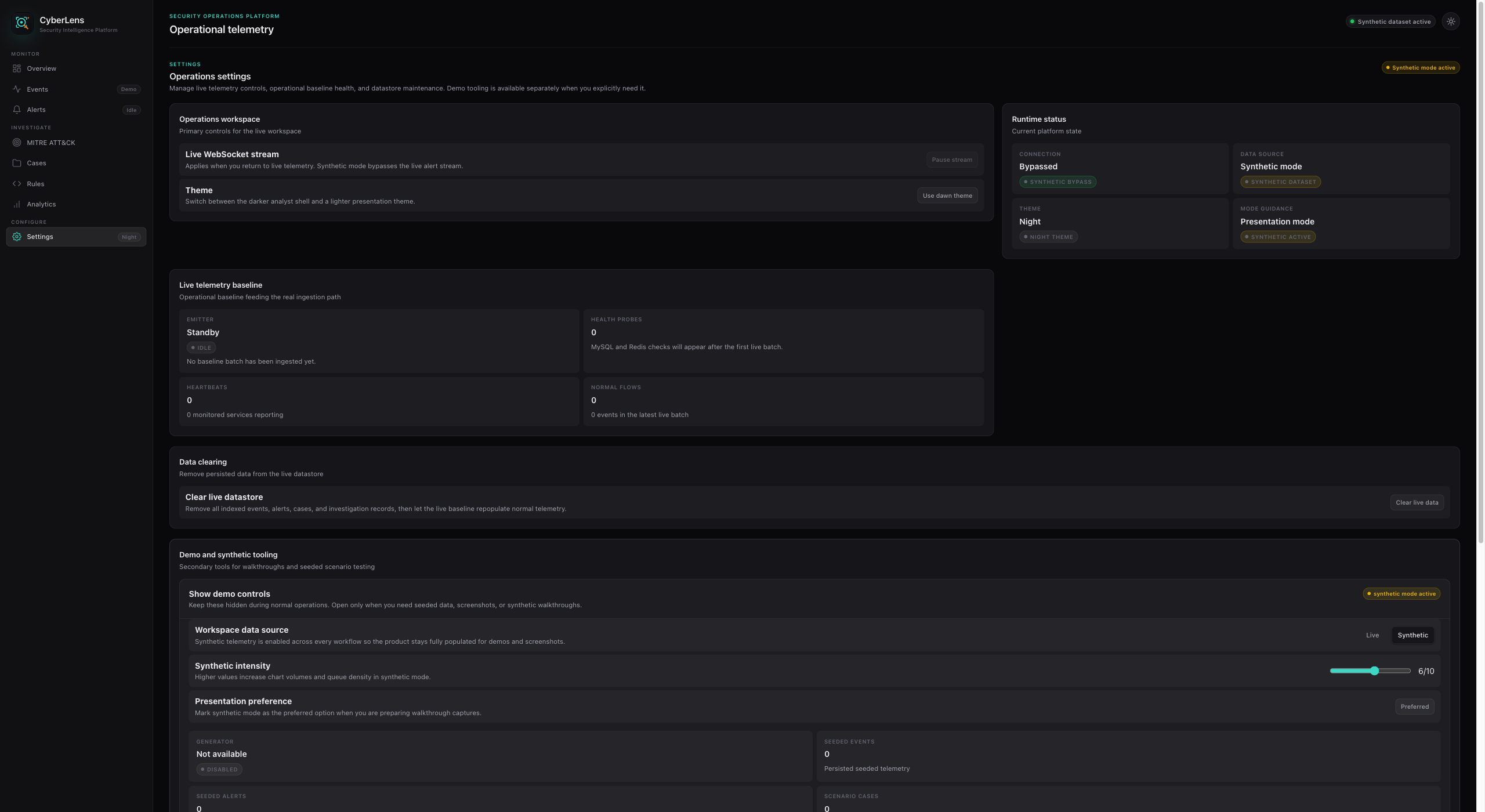The image size is (1485, 812).
Task: Toggle the Preferred presentation preference
Action: tap(1414, 706)
